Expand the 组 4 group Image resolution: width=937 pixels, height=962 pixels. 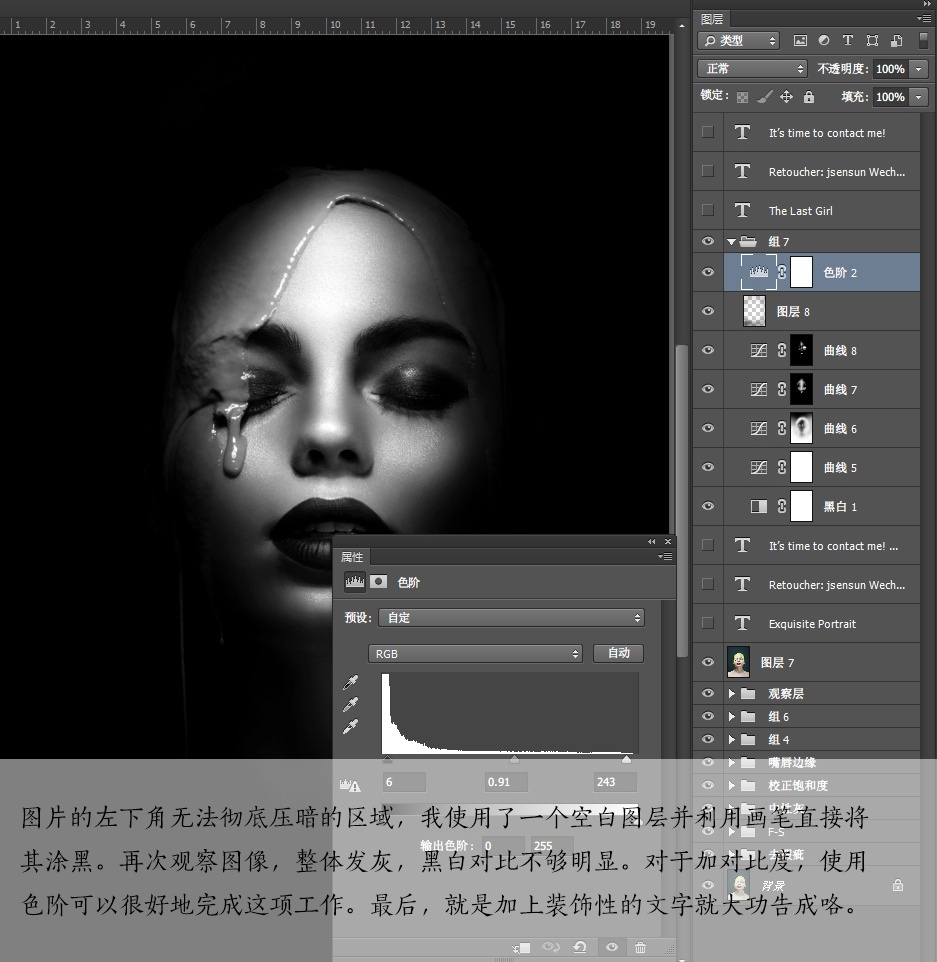pyautogui.click(x=731, y=739)
